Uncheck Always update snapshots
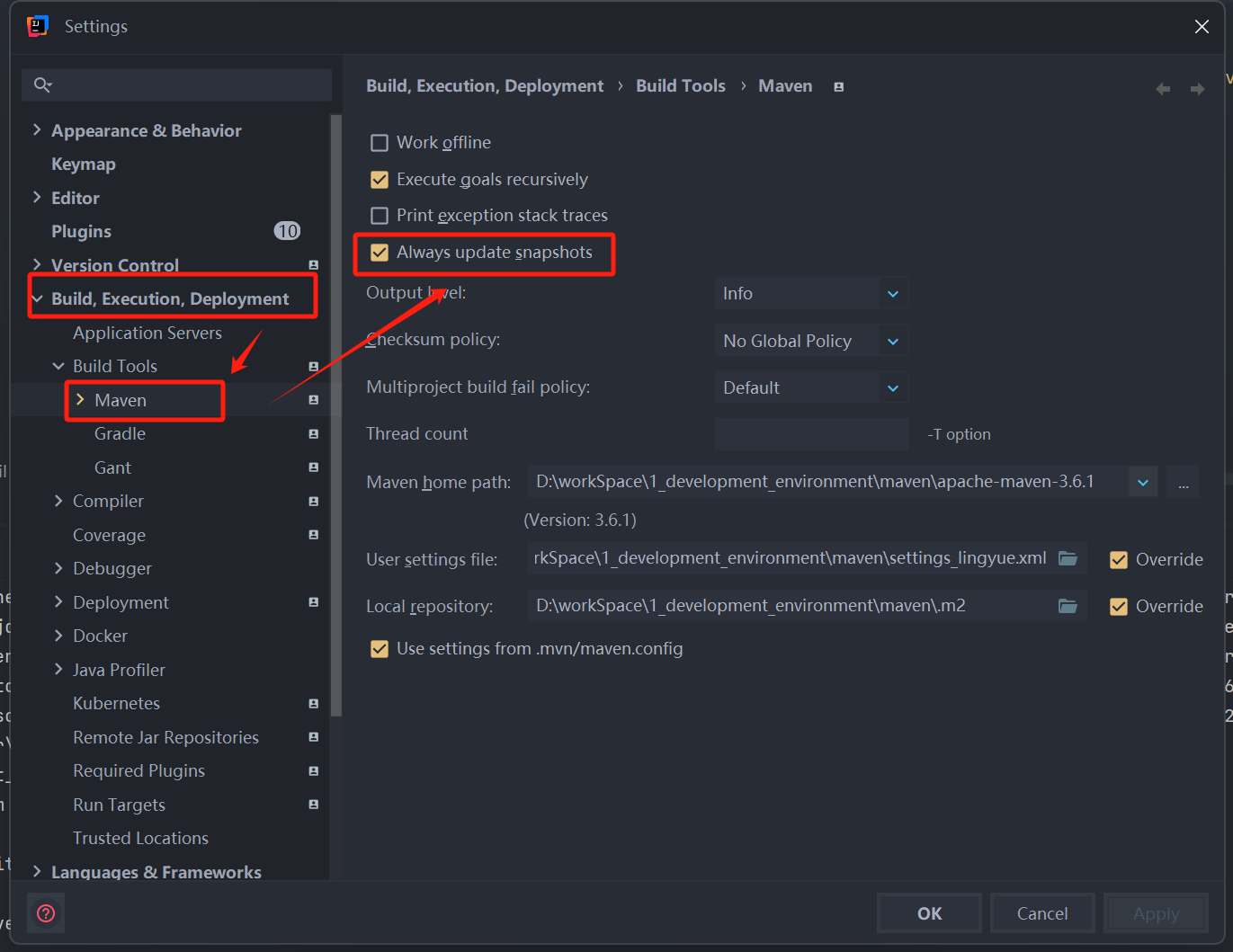The image size is (1233, 952). click(x=380, y=253)
